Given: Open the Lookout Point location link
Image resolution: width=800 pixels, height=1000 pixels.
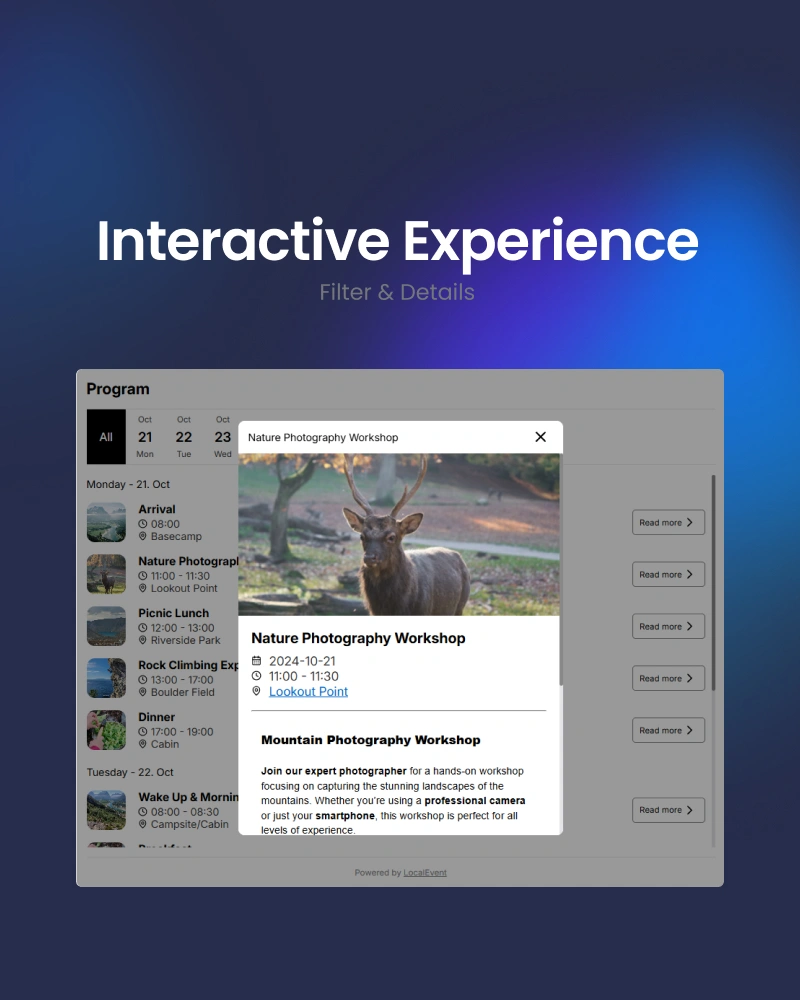Looking at the screenshot, I should [x=308, y=691].
